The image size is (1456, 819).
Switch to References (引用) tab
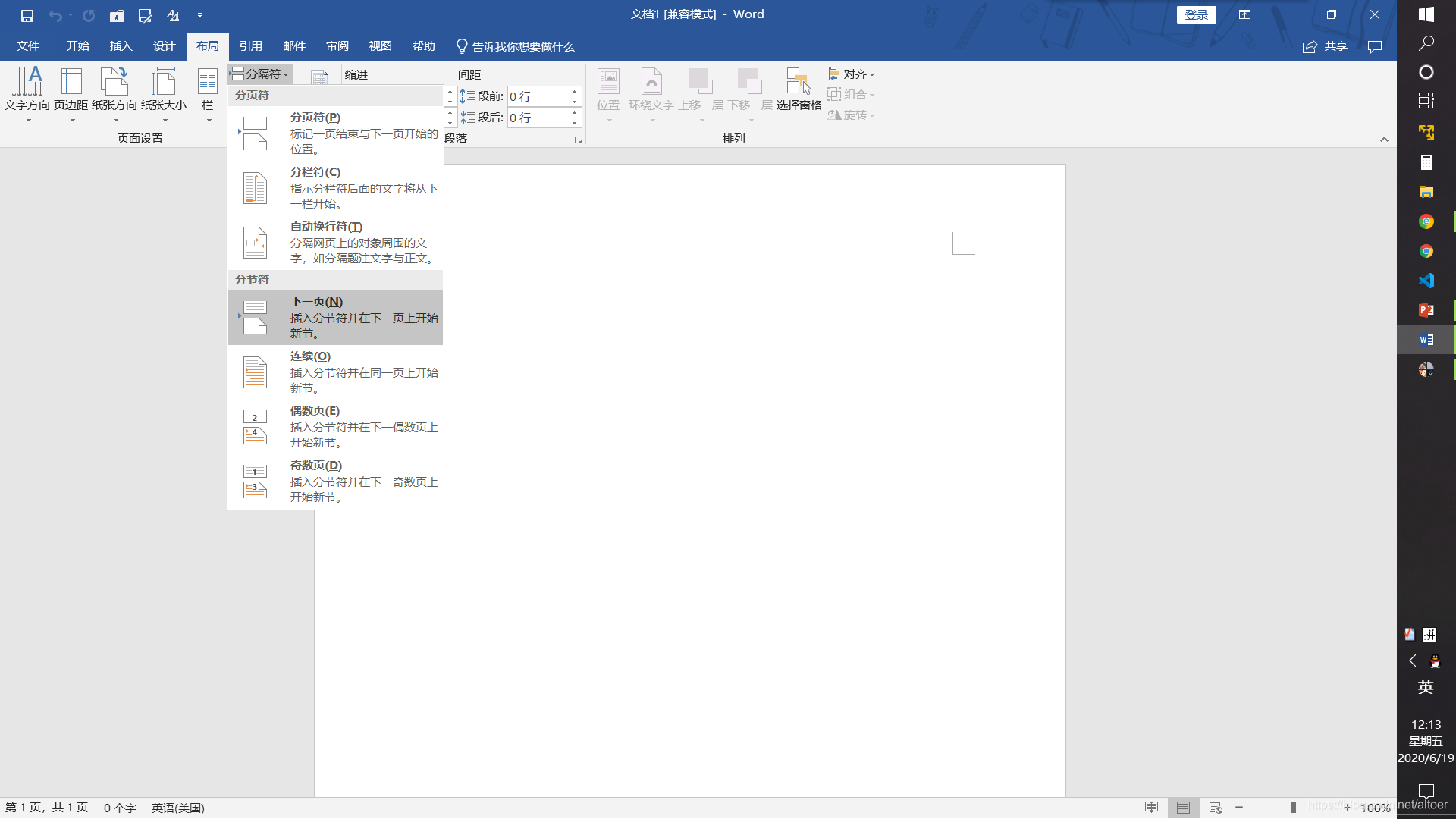coord(250,46)
